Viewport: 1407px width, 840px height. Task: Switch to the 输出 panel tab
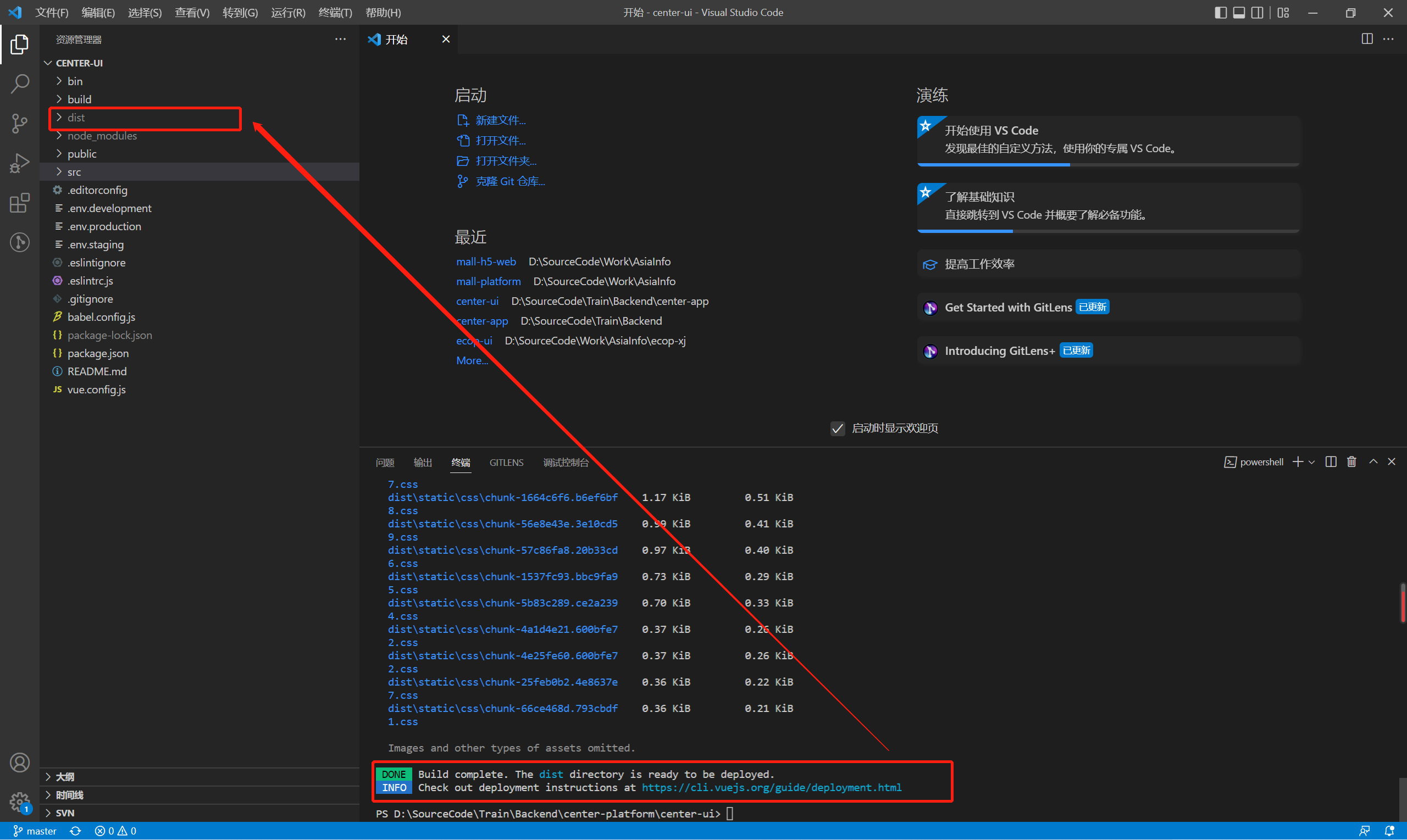pos(423,463)
